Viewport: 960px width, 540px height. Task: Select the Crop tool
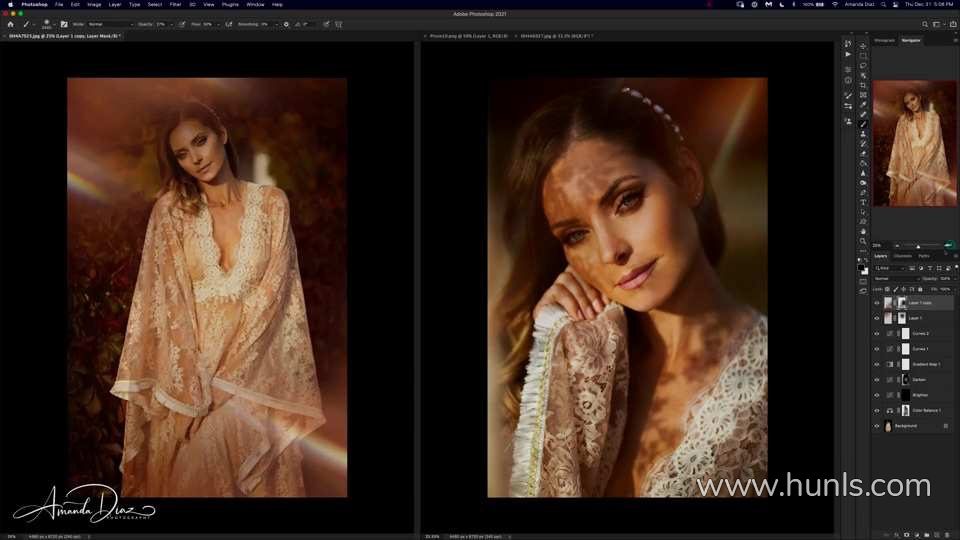863,86
